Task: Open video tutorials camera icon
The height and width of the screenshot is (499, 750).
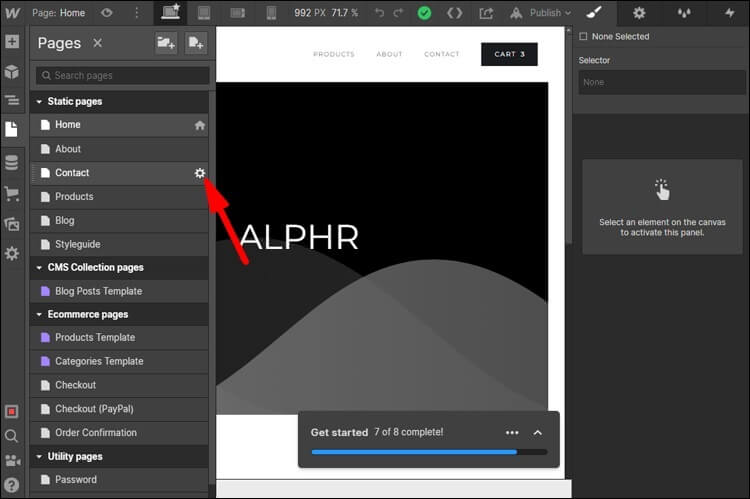Action: [12, 461]
